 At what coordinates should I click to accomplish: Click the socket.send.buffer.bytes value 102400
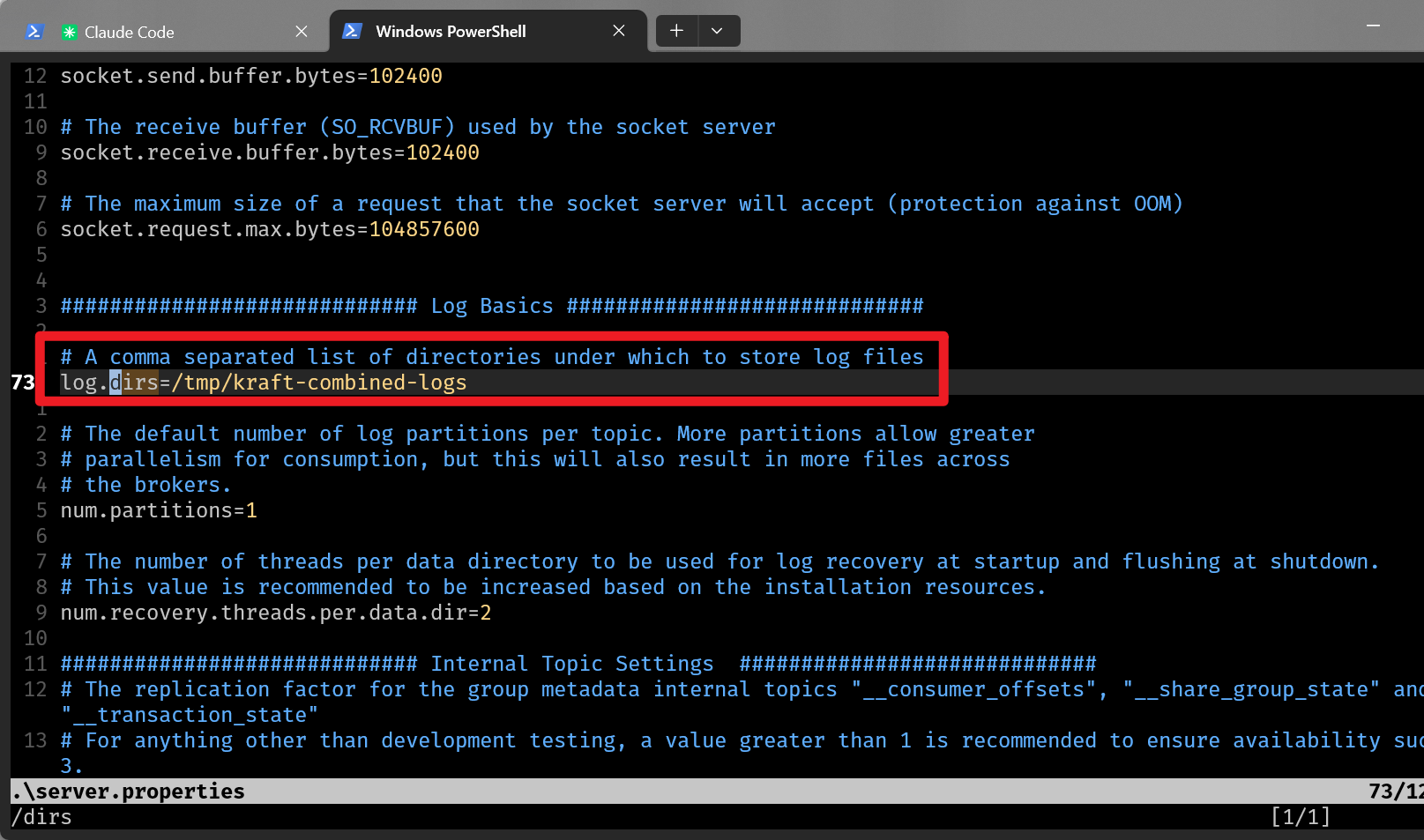pos(406,76)
